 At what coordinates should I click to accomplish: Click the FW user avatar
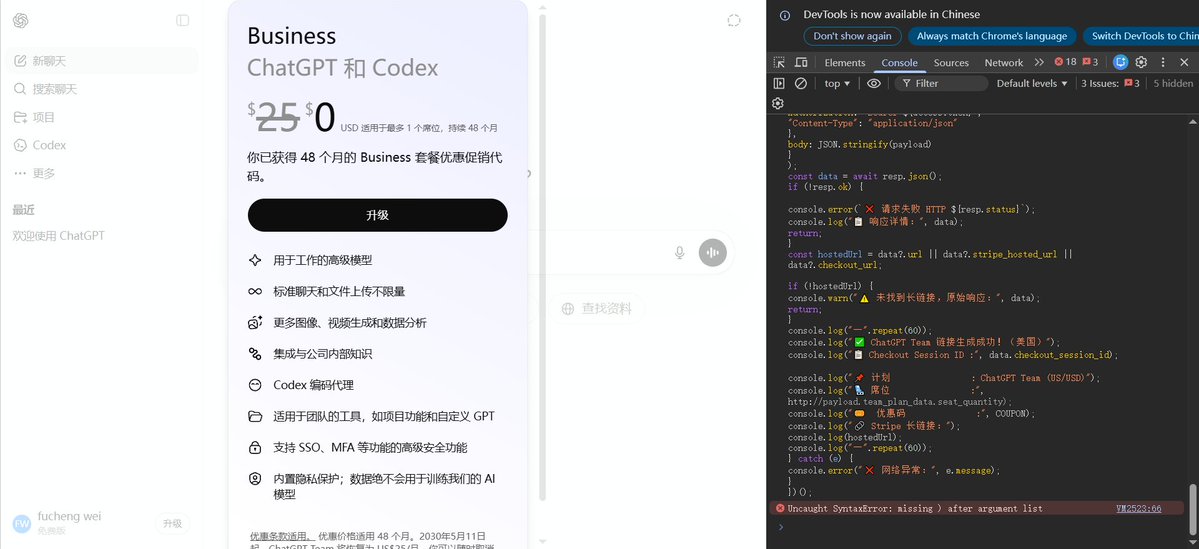22,524
